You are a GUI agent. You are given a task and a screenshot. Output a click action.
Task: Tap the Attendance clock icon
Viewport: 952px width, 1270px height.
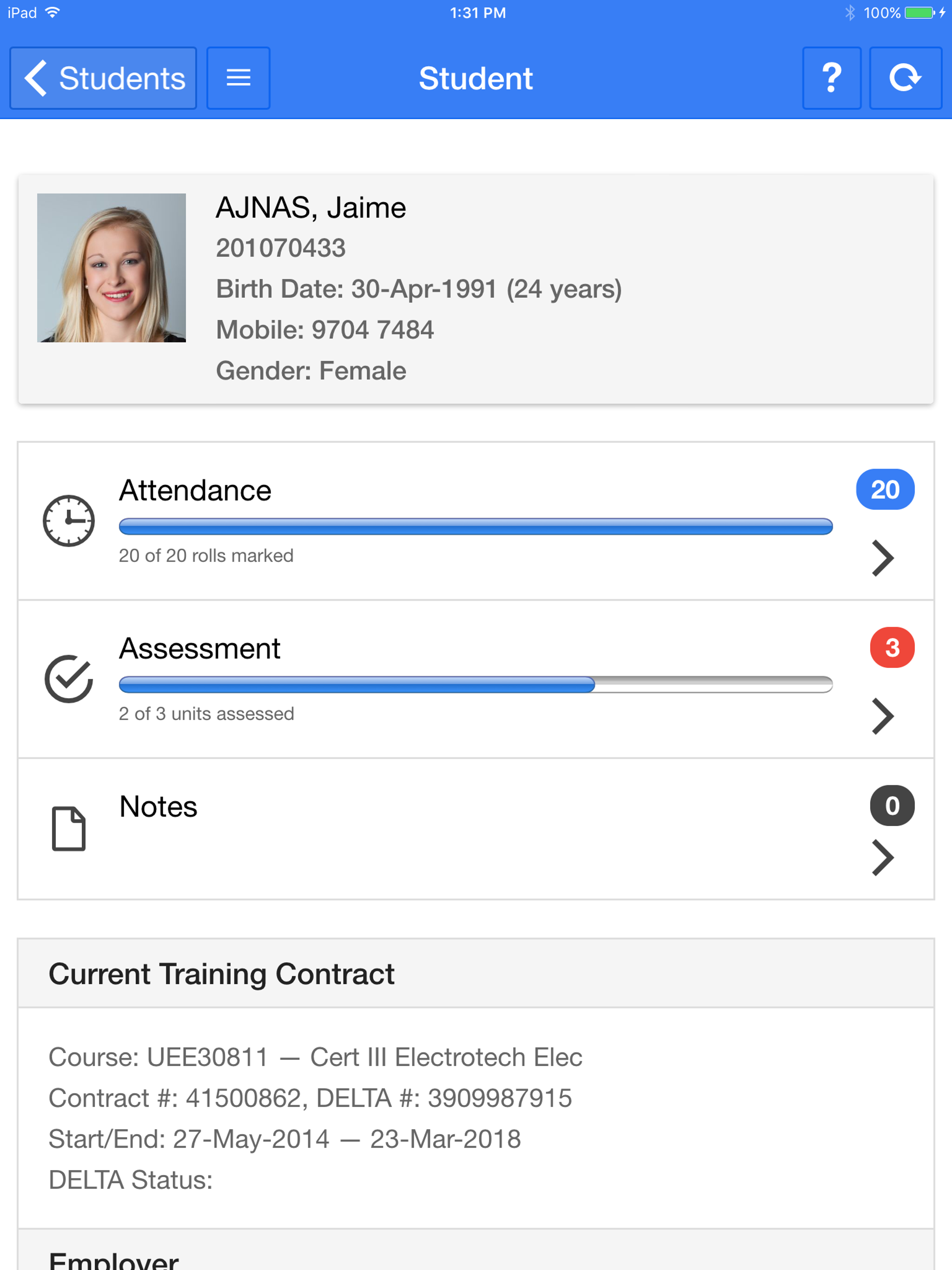[x=69, y=521]
